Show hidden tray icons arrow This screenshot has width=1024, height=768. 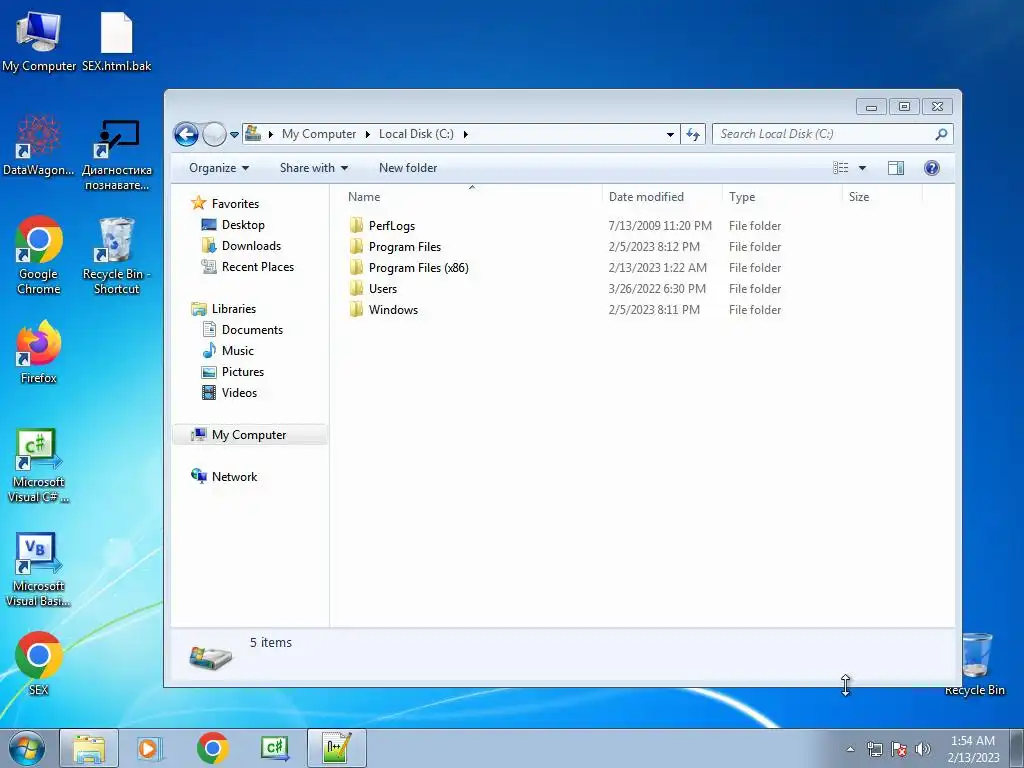click(850, 749)
